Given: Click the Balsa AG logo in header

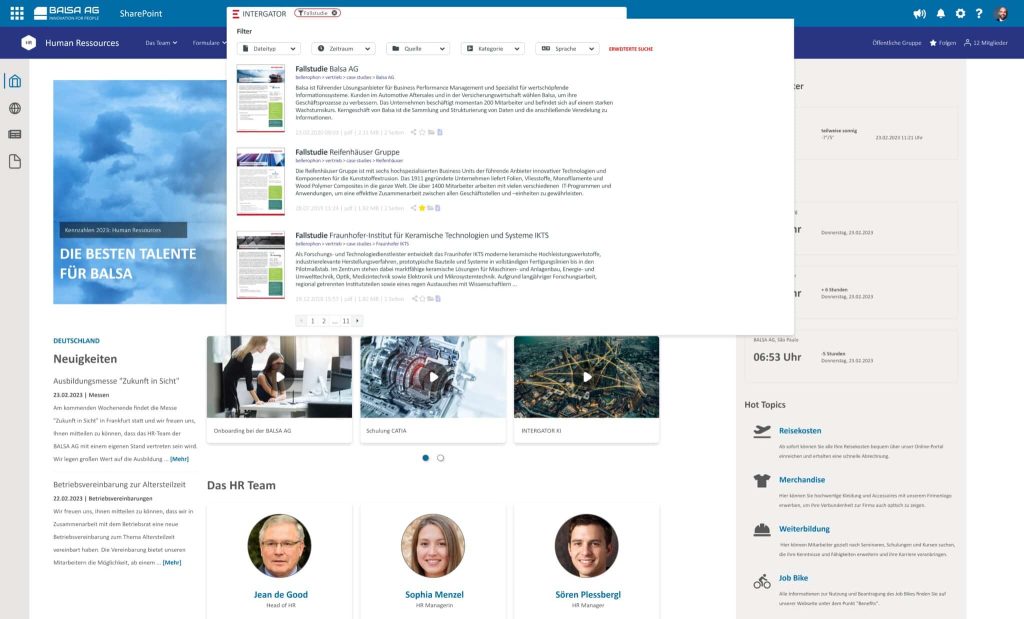Looking at the screenshot, I should 67,13.
